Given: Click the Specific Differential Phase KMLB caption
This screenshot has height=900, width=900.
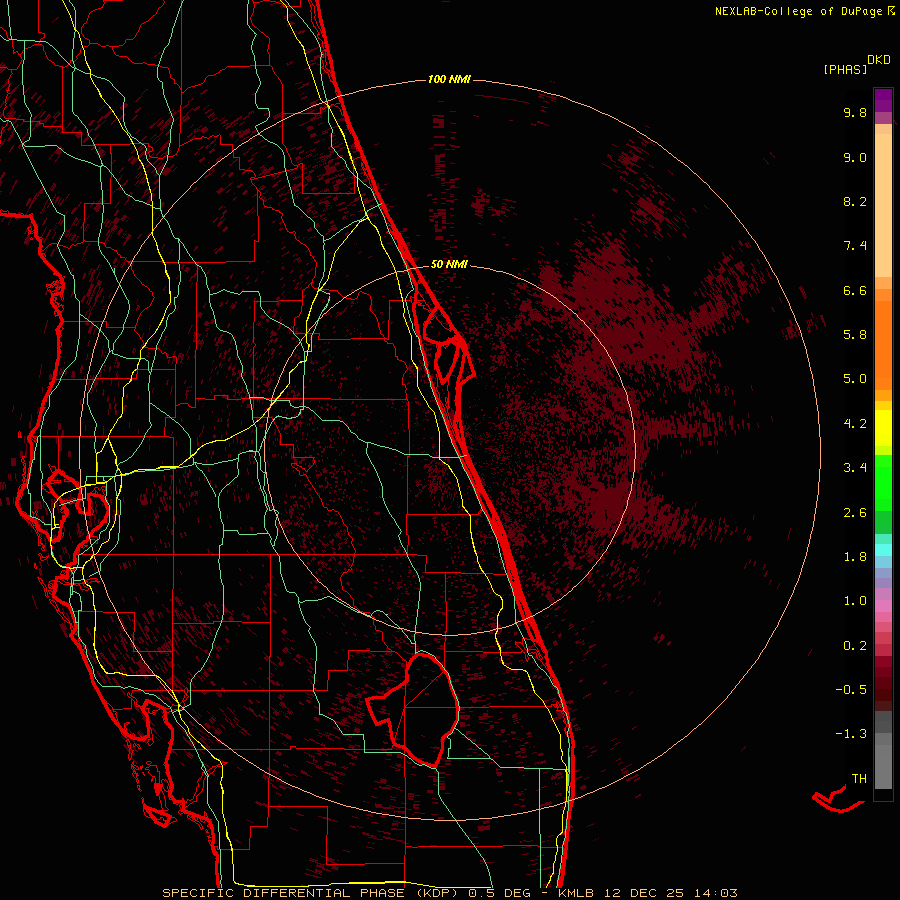Looking at the screenshot, I should pyautogui.click(x=449, y=893).
